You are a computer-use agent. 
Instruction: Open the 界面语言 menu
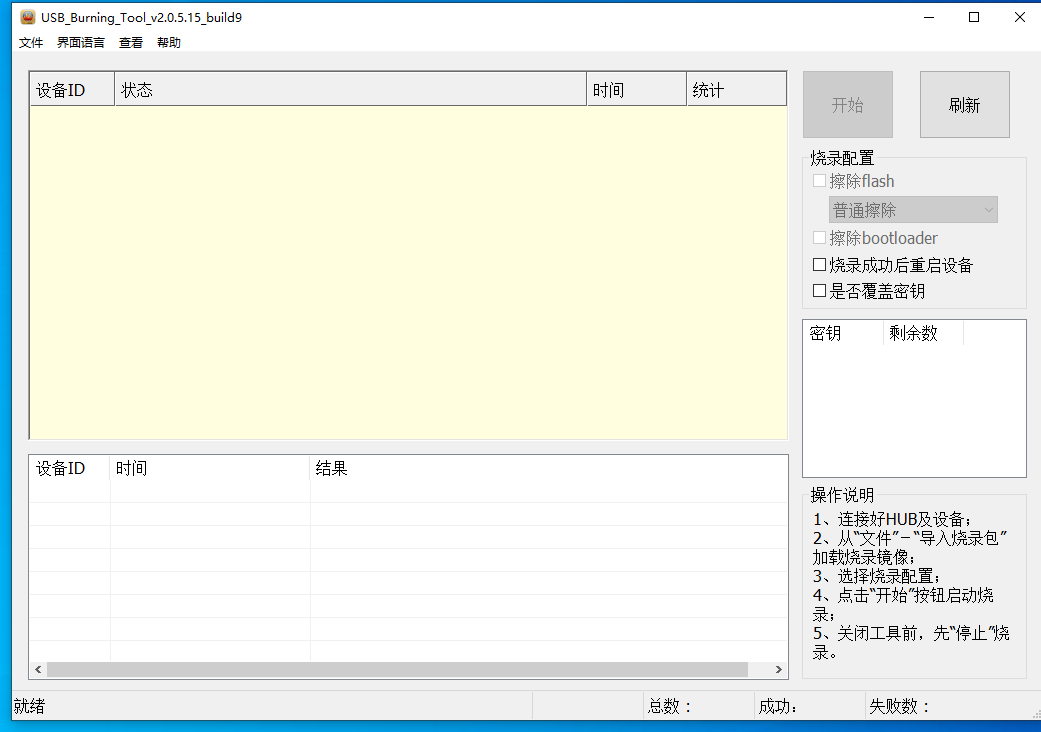[80, 42]
